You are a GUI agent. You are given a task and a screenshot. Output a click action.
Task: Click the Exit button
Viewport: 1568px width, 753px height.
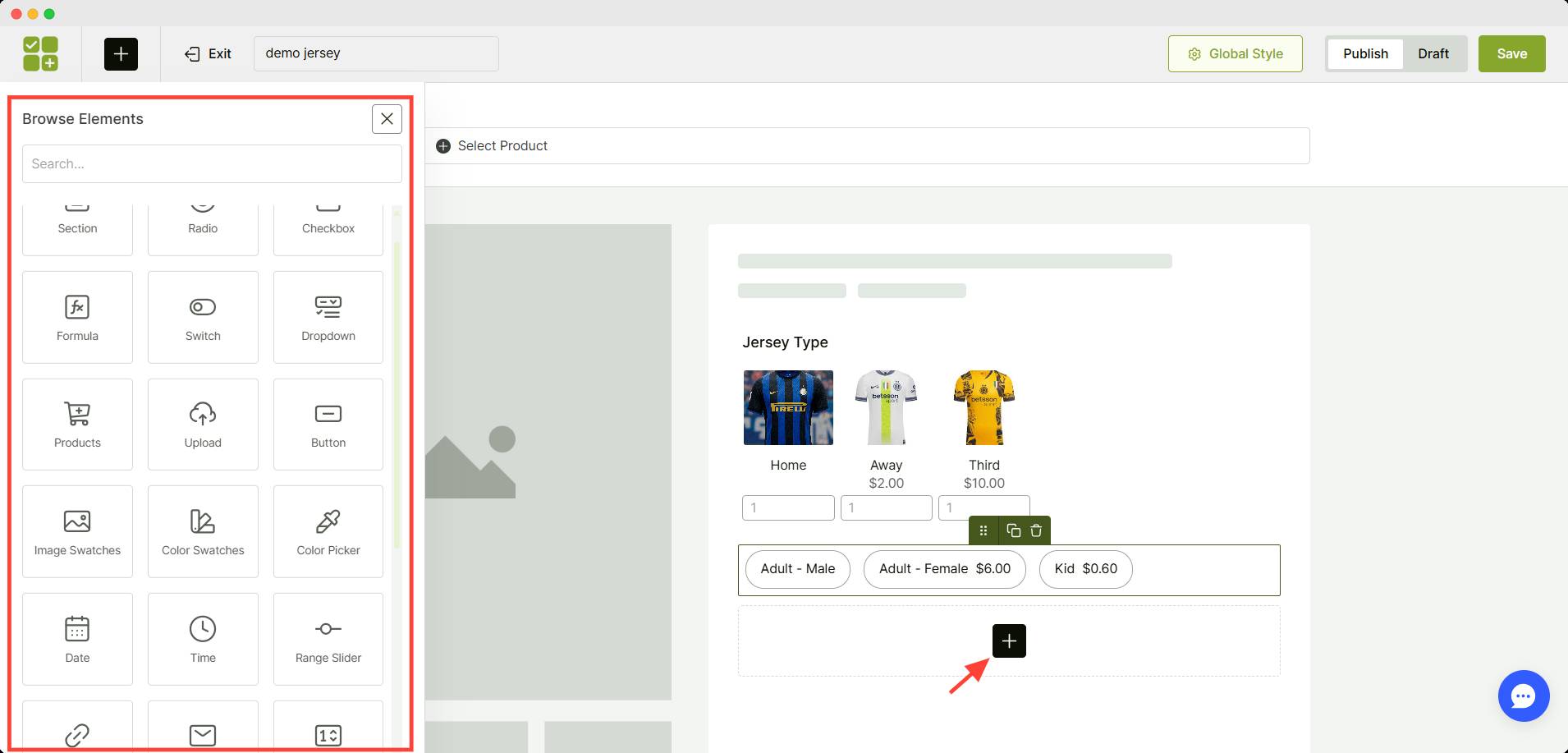pos(209,53)
